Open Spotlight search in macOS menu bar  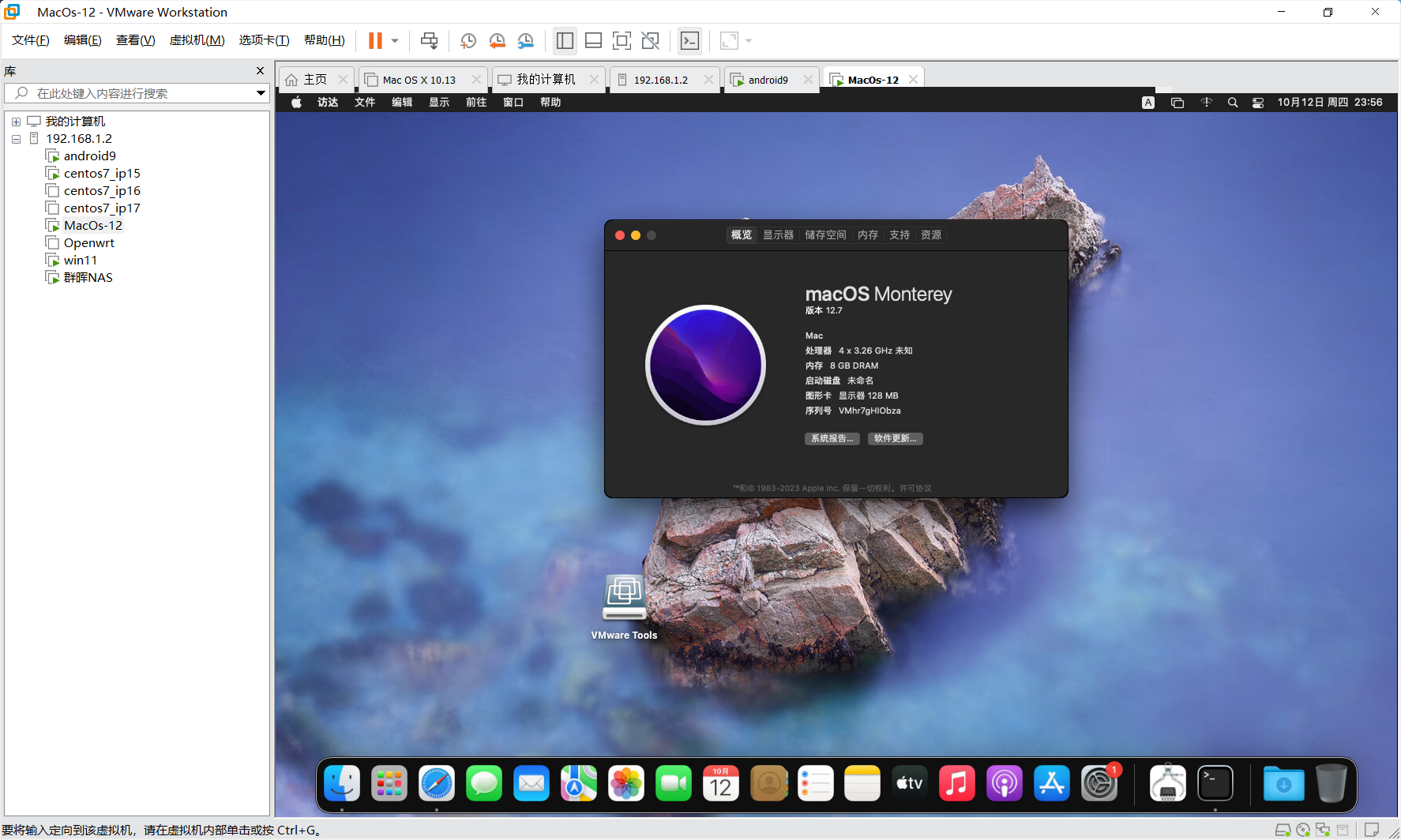coord(1233,103)
